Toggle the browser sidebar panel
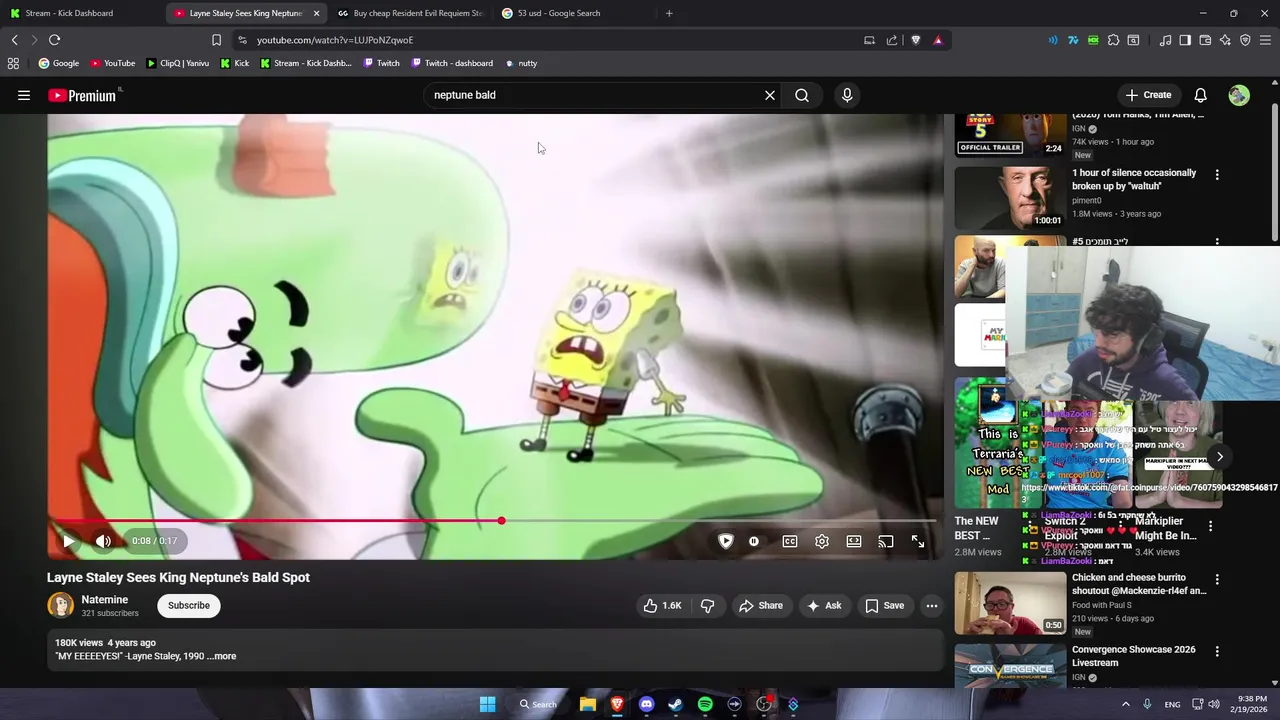This screenshot has width=1280, height=720. click(1185, 40)
